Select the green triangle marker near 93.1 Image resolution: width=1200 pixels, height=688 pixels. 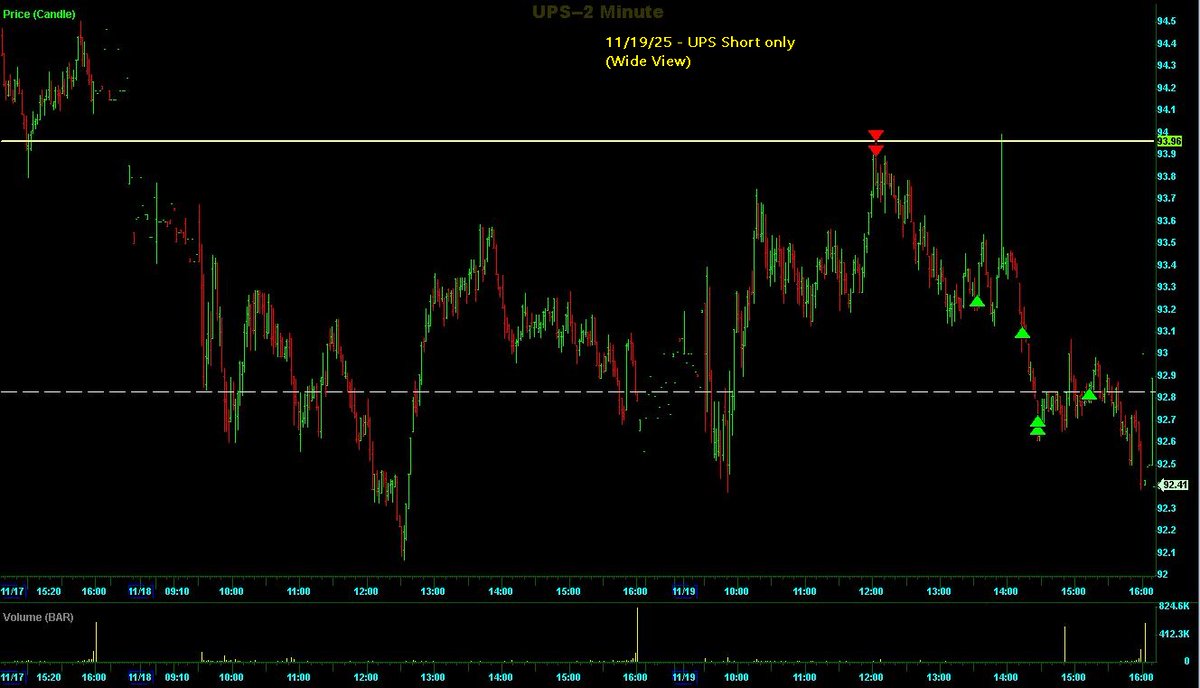pyautogui.click(x=1022, y=333)
